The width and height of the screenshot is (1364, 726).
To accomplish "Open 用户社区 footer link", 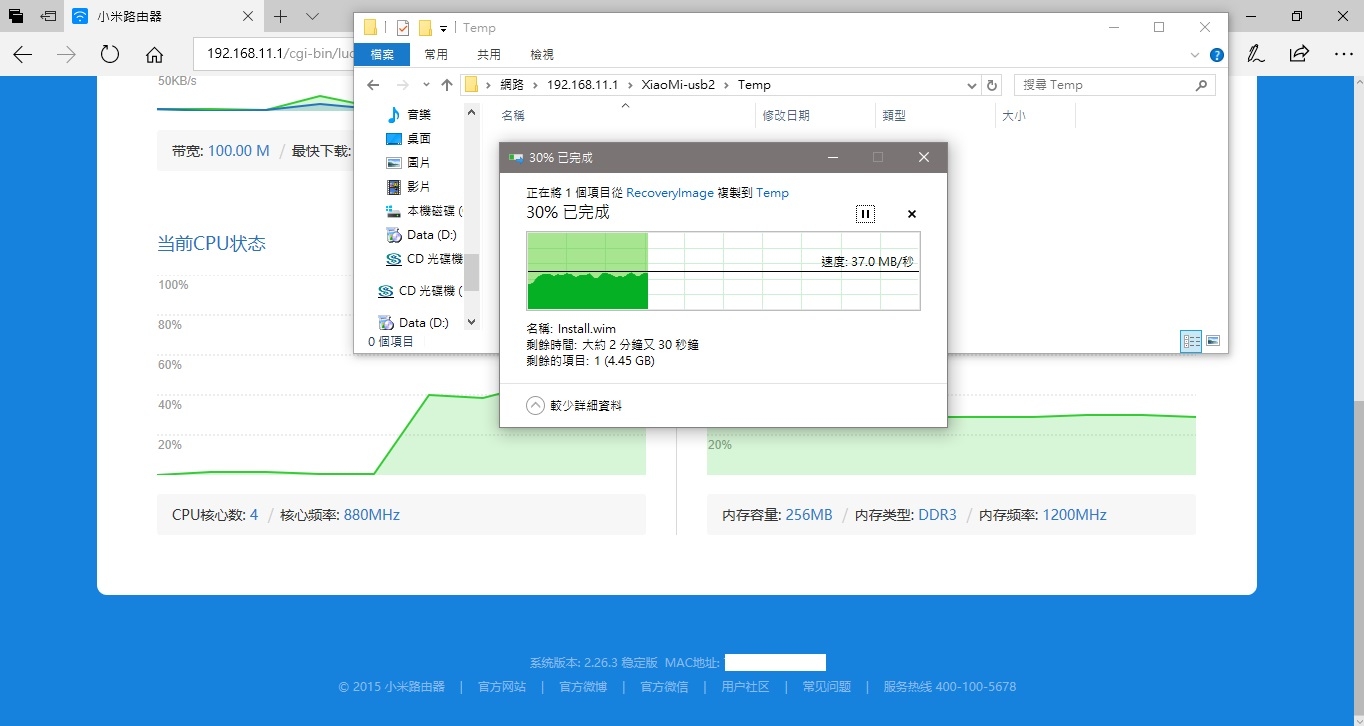I will [x=745, y=687].
